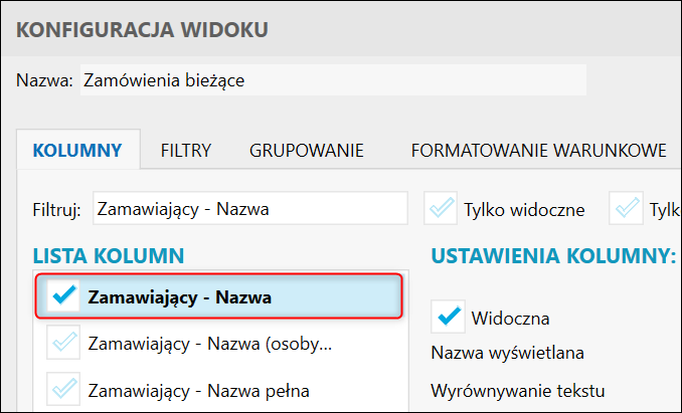The width and height of the screenshot is (682, 413).
Task: Switch to the KOLUMNY tab
Action: [78, 152]
